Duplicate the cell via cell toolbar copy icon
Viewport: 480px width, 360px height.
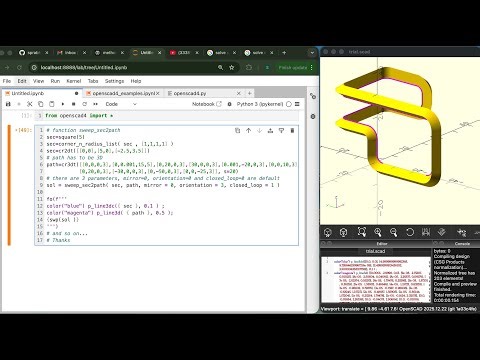click(237, 130)
